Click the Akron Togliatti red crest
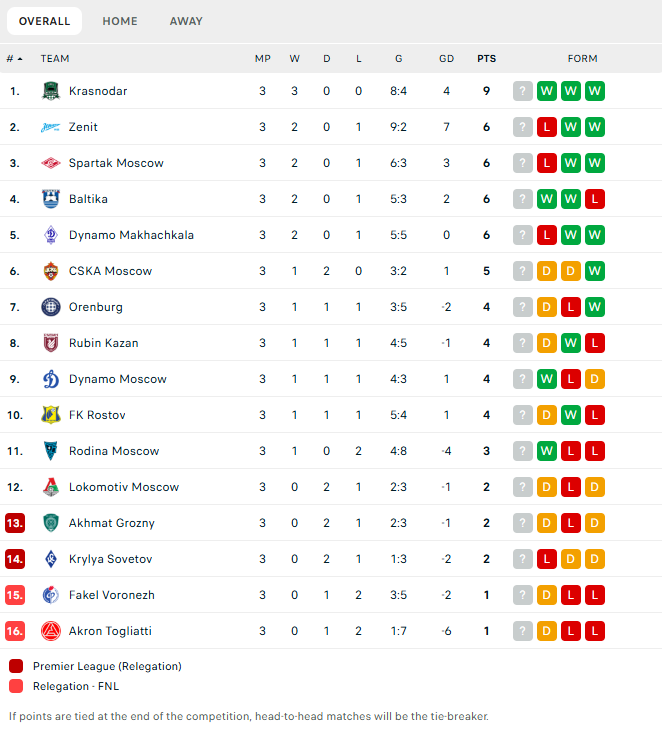 (x=51, y=631)
